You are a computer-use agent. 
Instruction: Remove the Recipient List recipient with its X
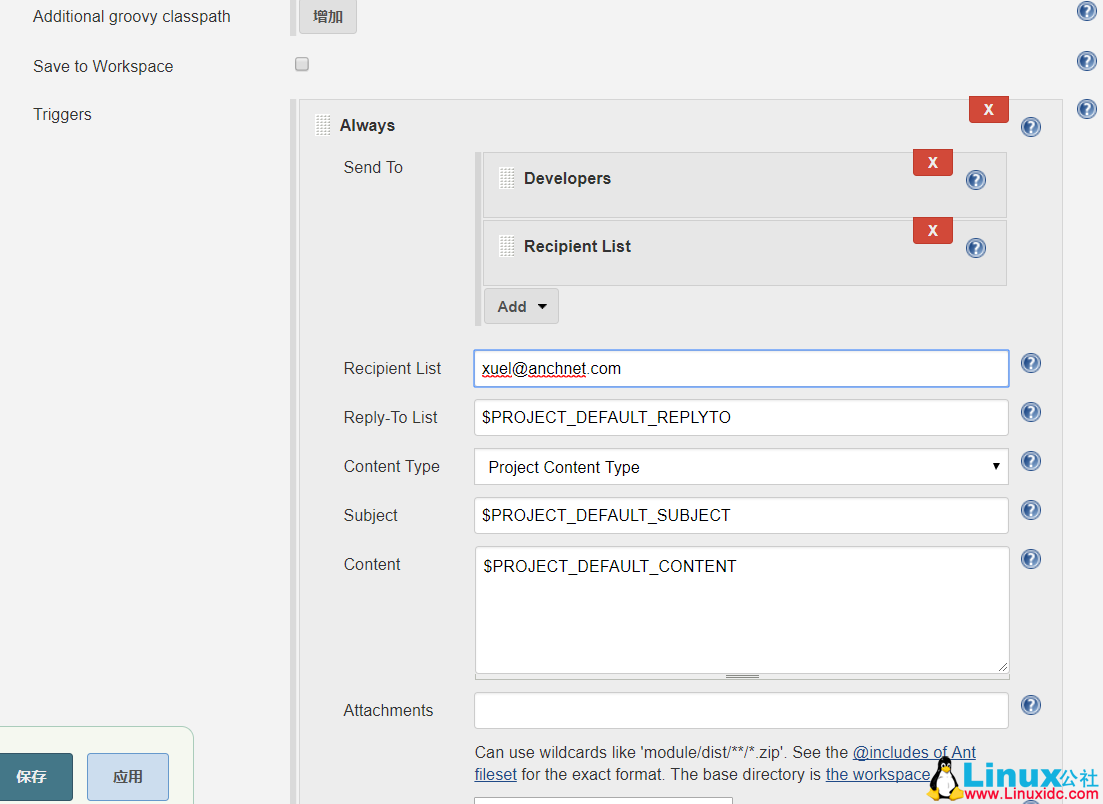click(932, 230)
